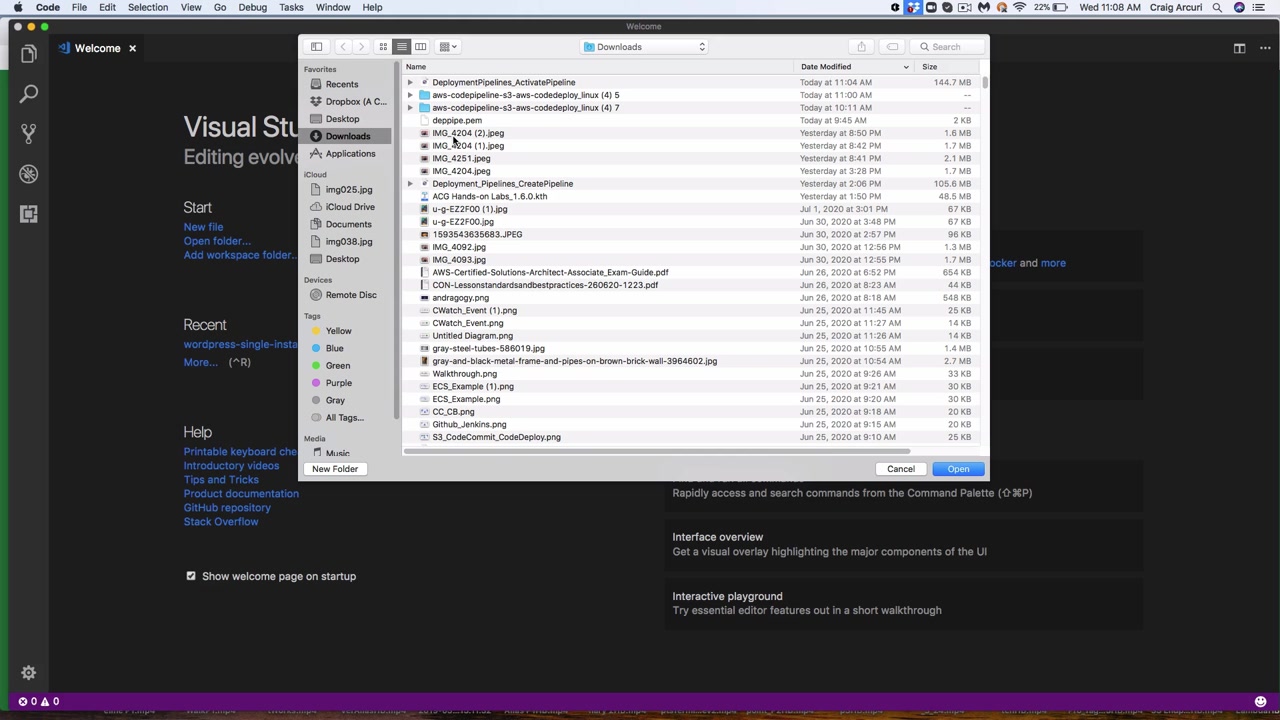Toggle Show welcome page on startup
Screen dimensions: 1280x720
pos(191,576)
